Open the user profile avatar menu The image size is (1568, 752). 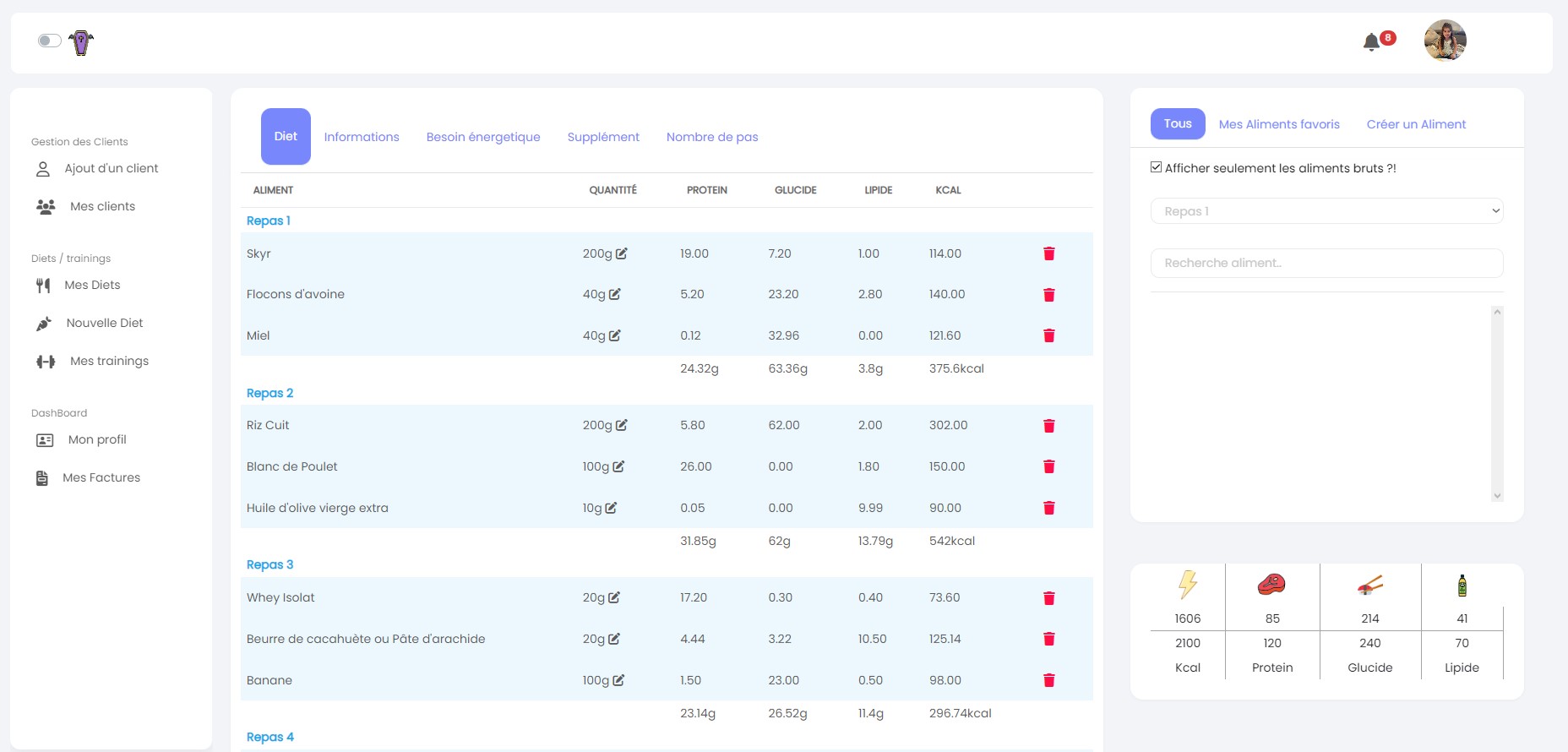(x=1445, y=41)
